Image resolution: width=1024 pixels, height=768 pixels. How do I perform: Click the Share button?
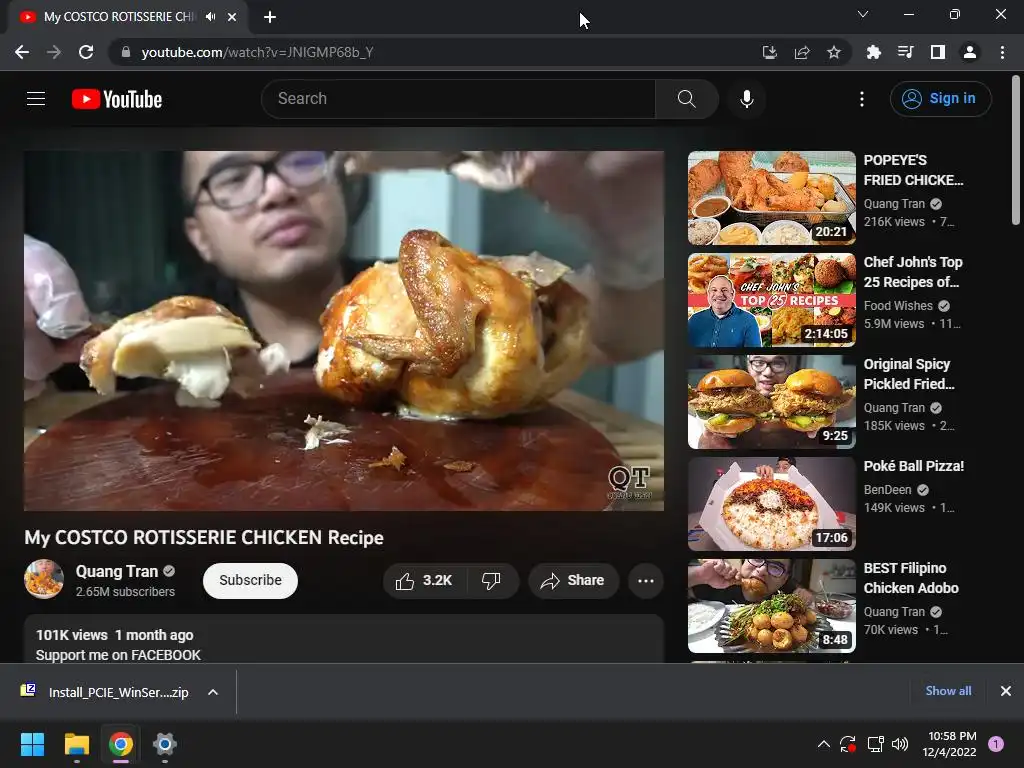573,581
